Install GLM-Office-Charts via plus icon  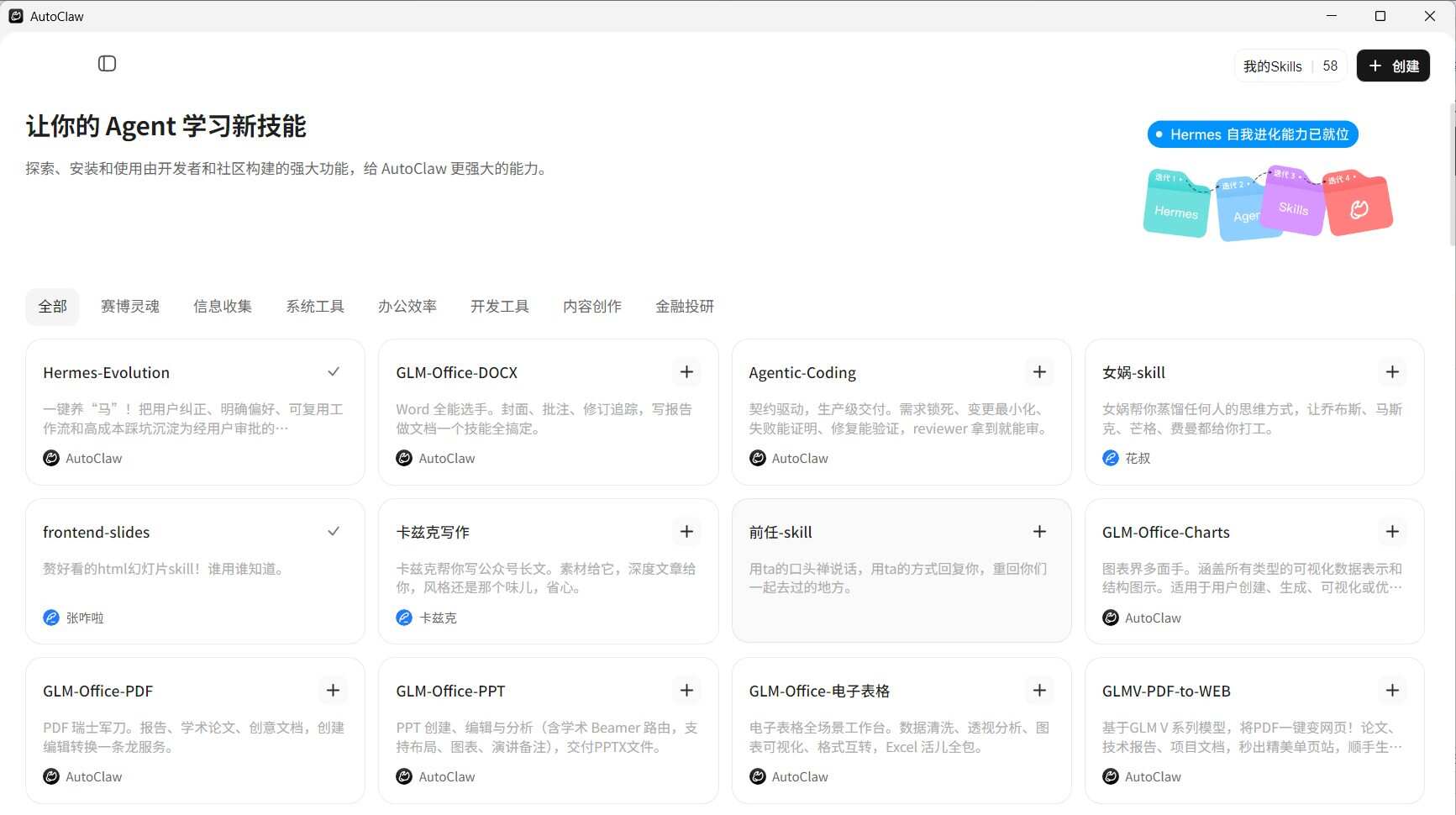point(1392,532)
